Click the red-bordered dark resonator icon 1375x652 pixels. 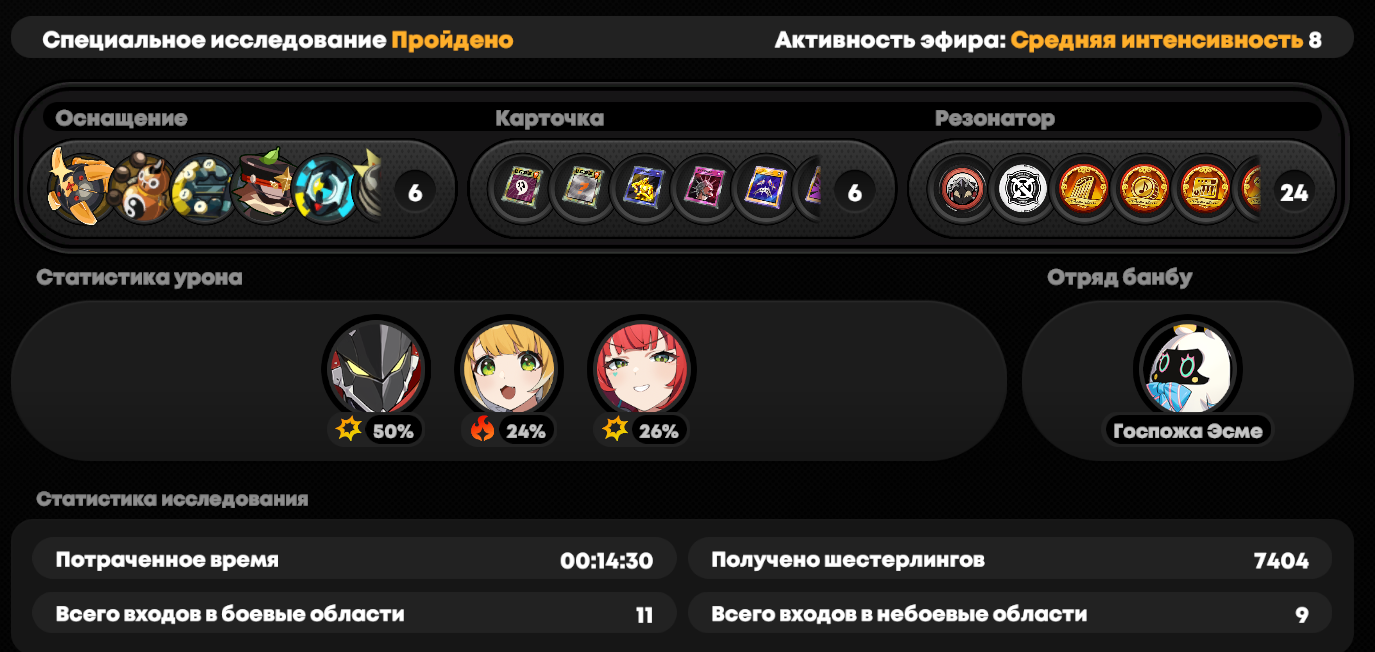pos(963,188)
